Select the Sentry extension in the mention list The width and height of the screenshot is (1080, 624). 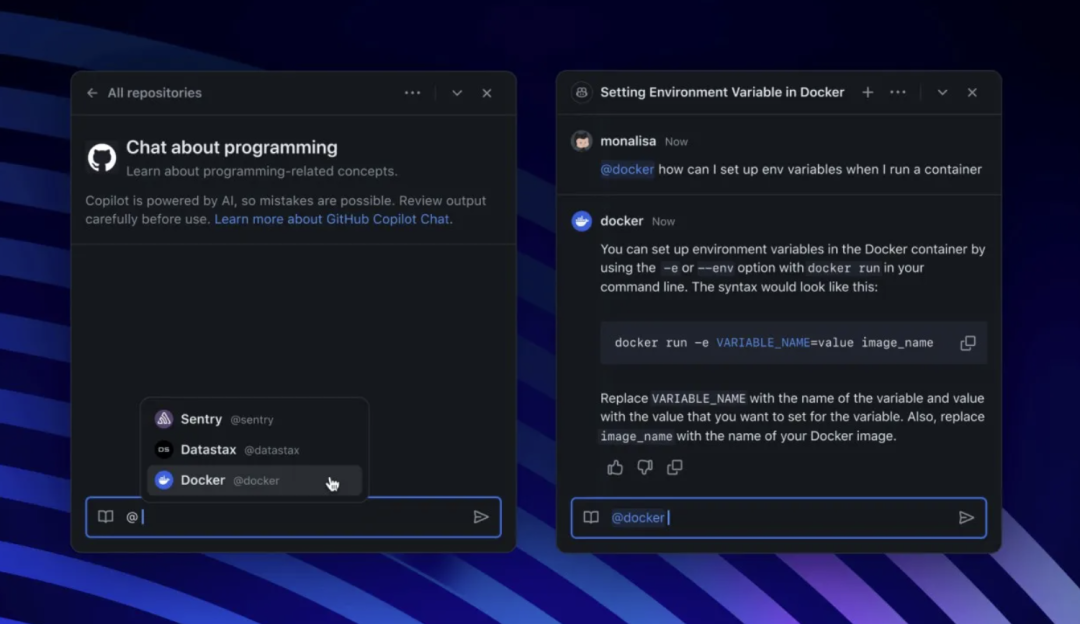point(254,419)
